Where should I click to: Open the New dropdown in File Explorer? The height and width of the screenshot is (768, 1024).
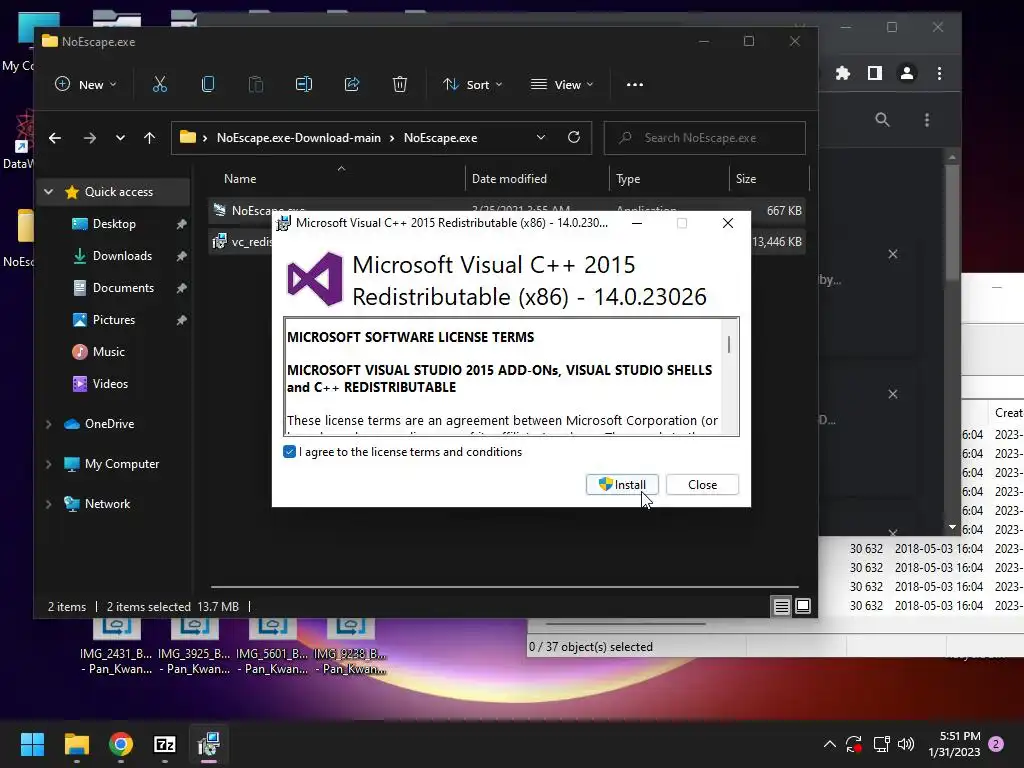[x=86, y=84]
